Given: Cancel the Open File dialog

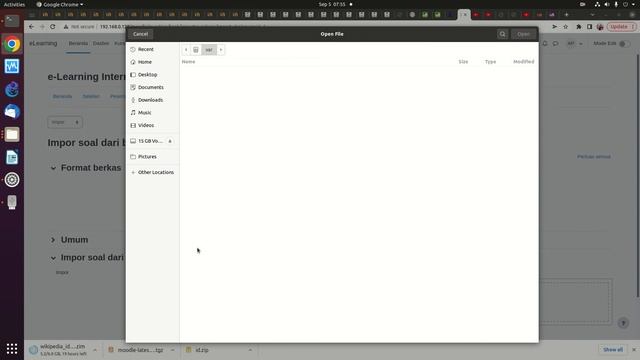Looking at the screenshot, I should coord(140,34).
